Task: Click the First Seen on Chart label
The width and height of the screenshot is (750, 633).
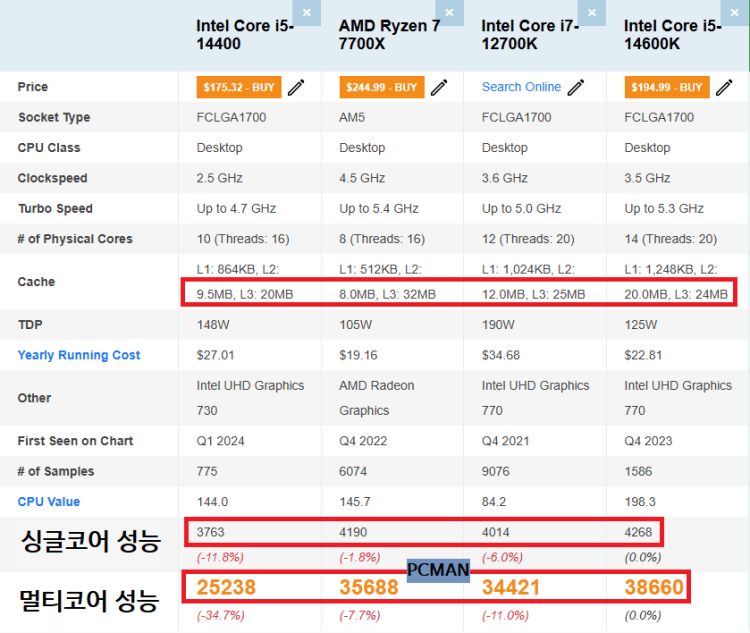Action: (75, 441)
